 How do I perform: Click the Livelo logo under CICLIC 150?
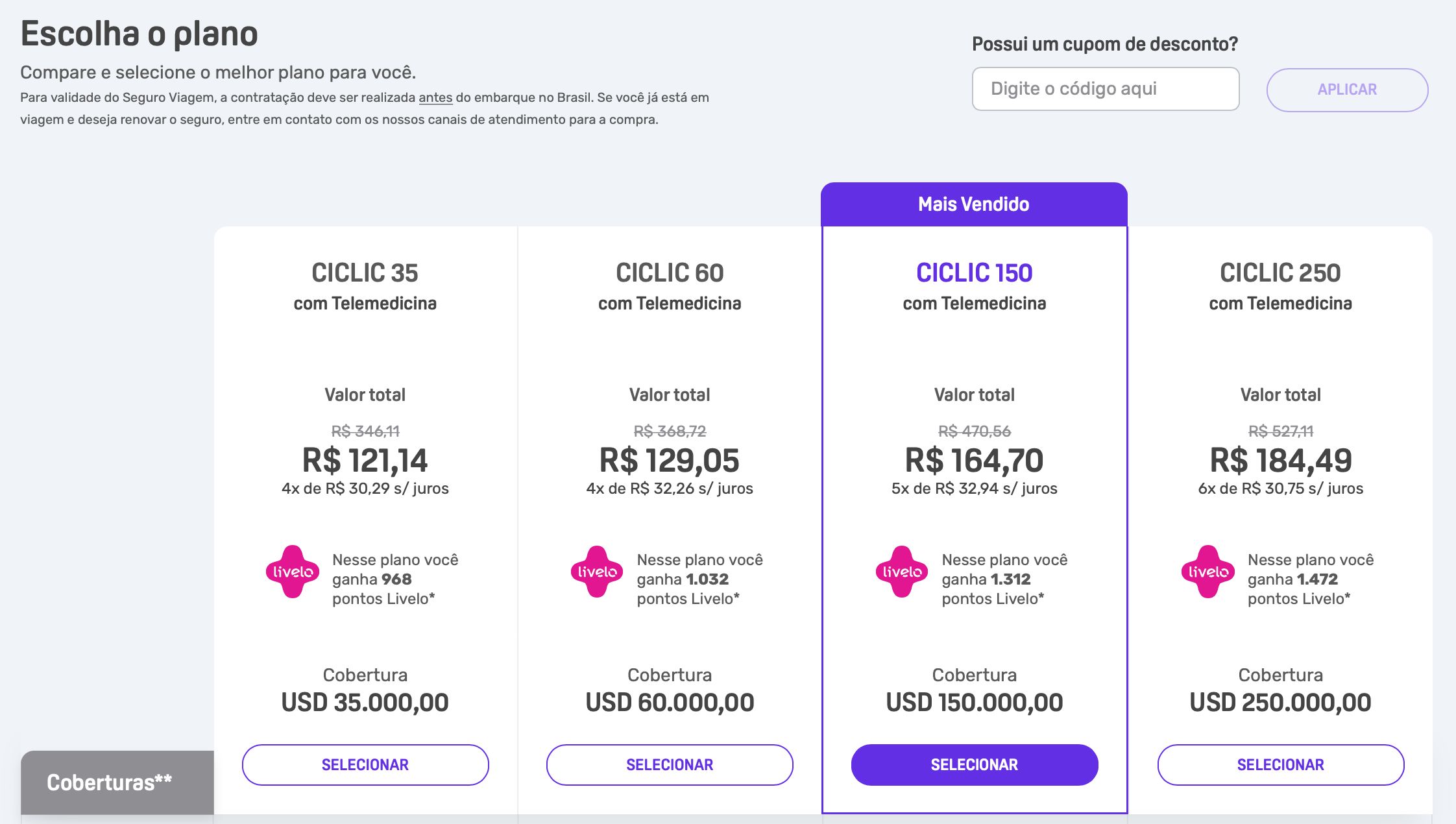(902, 571)
